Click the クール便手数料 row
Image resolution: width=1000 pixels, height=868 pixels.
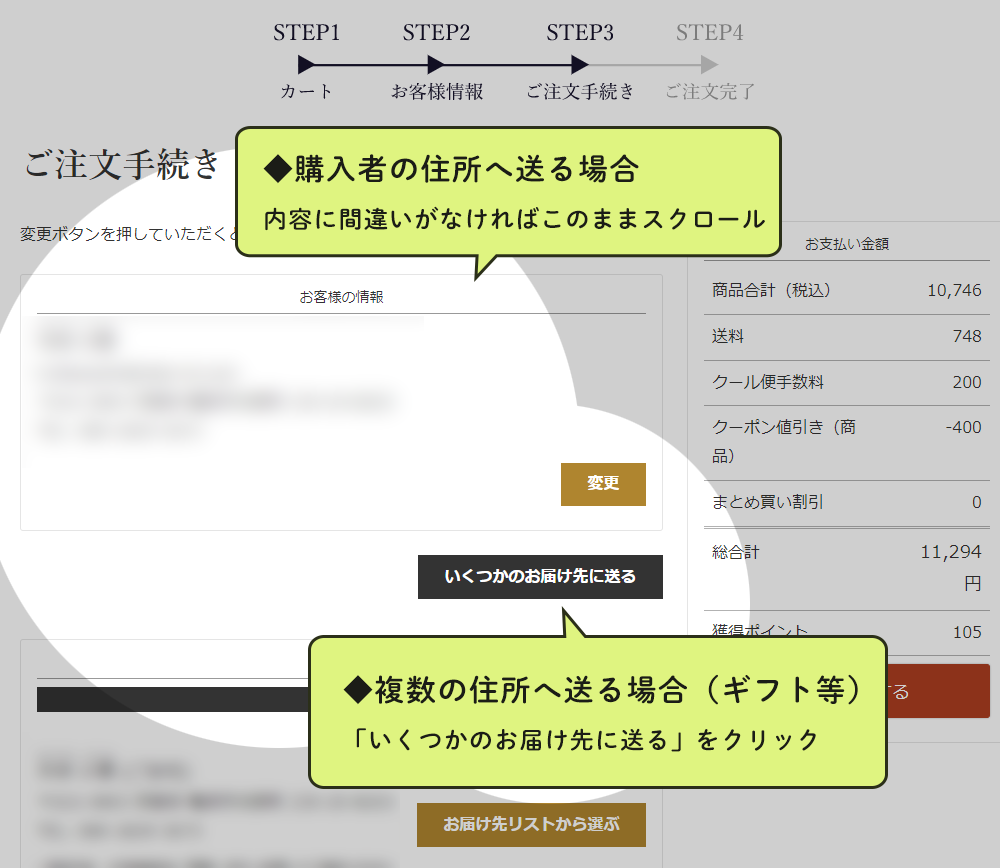click(x=846, y=383)
